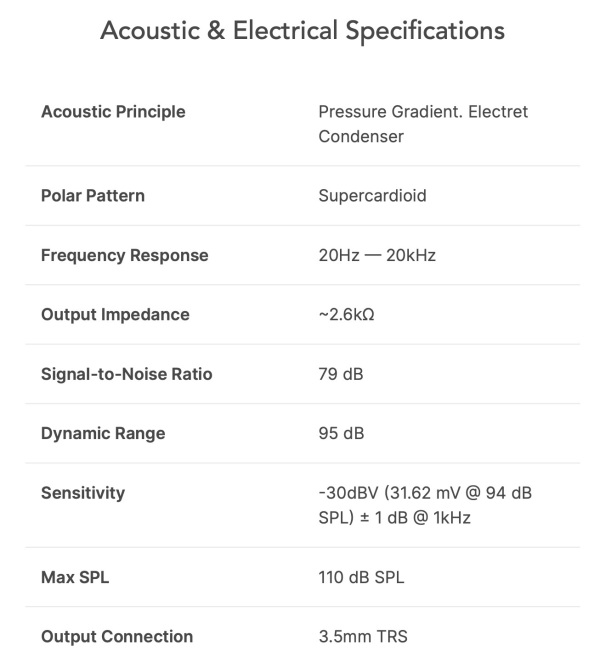Click the Acoustic & Electrical Specifications heading

pos(302,31)
